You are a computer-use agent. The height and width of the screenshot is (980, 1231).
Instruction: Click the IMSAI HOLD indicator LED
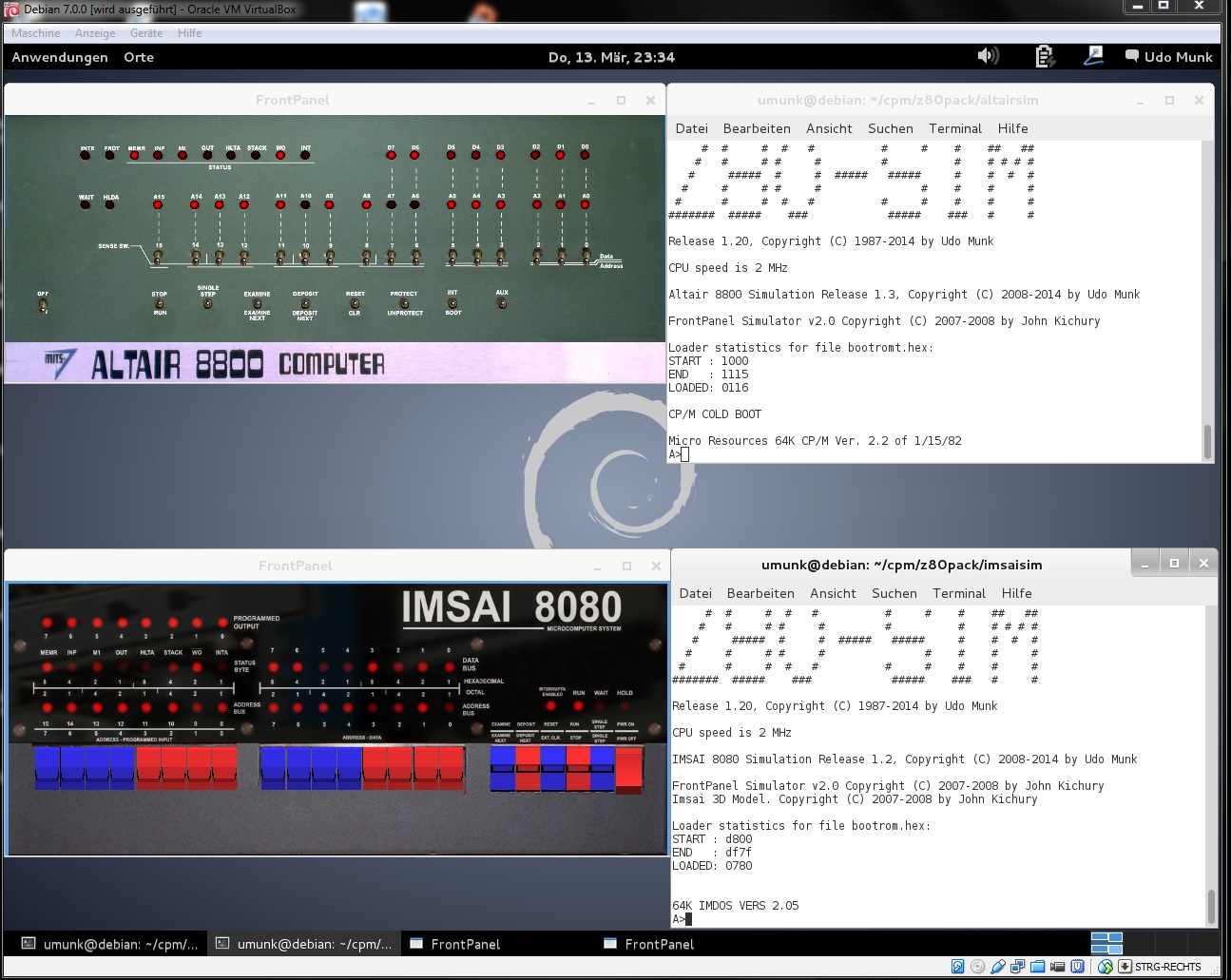tap(625, 706)
